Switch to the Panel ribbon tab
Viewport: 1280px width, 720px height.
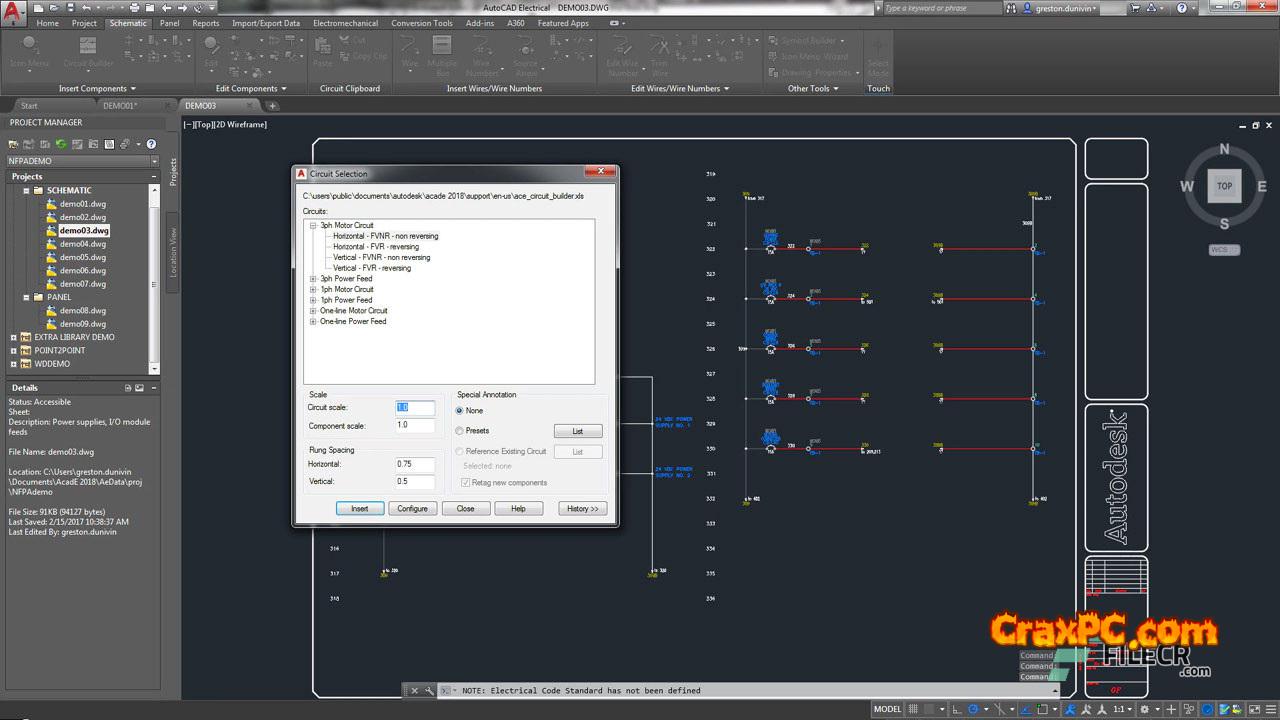click(x=169, y=23)
